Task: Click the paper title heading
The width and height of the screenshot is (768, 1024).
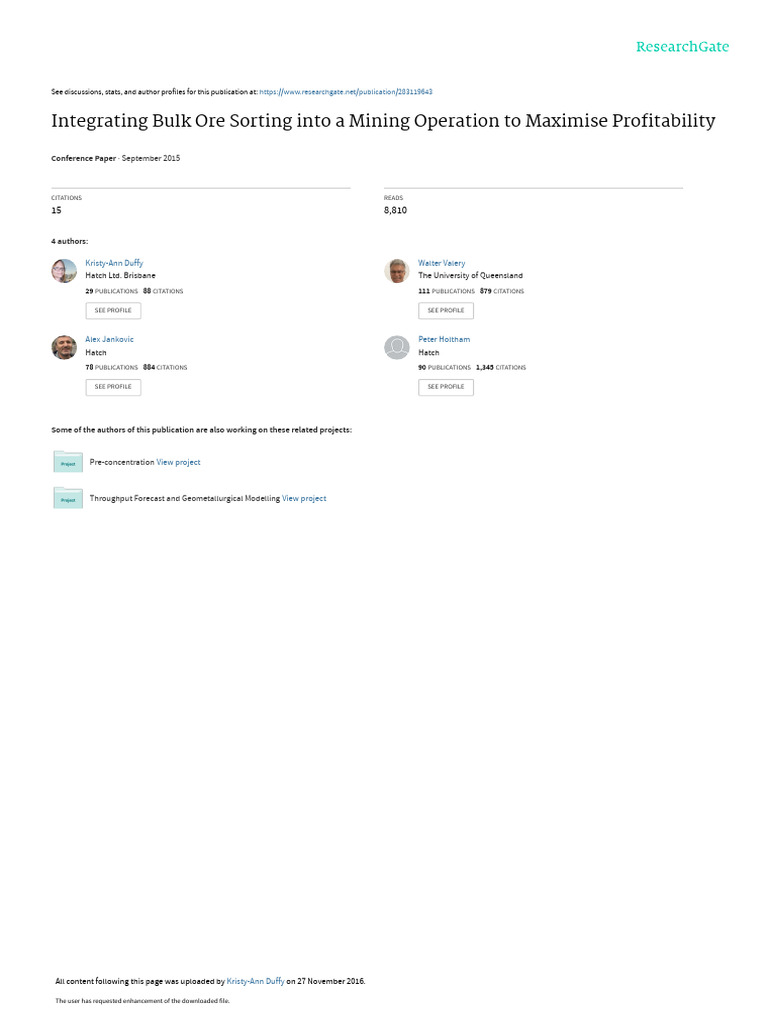Action: coord(383,121)
